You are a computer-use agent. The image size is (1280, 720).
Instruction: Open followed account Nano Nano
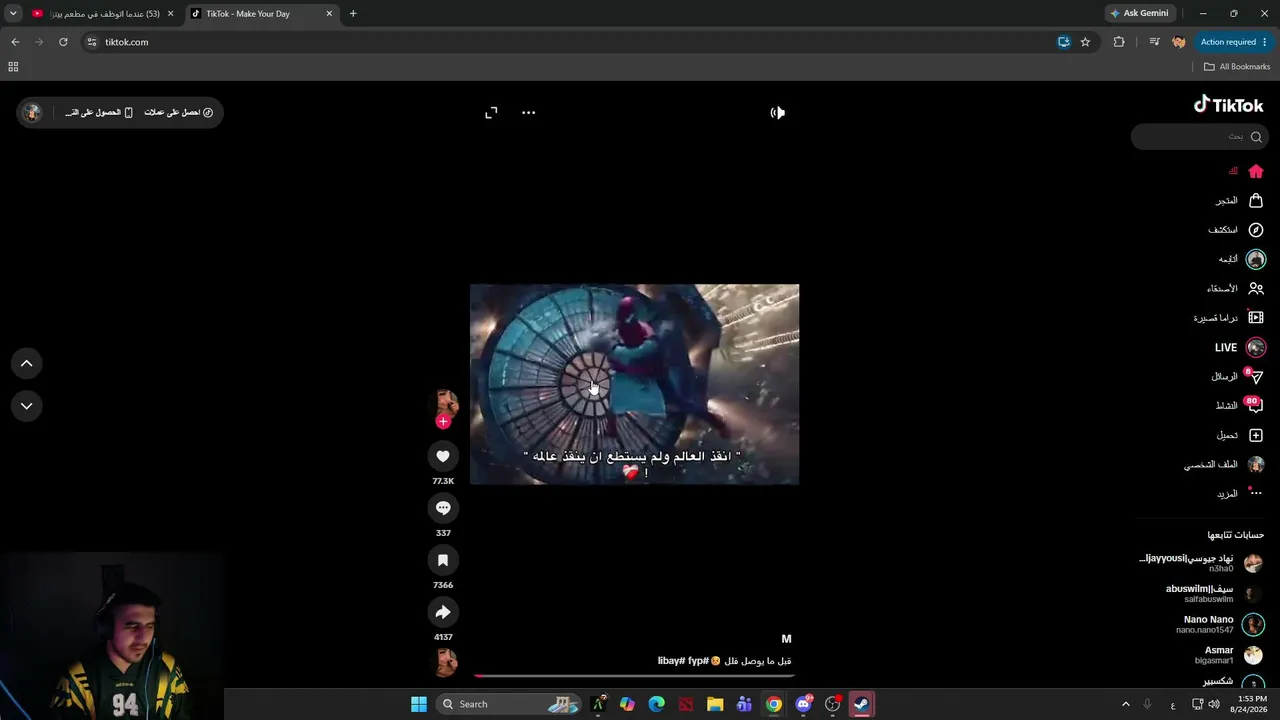click(x=1222, y=624)
